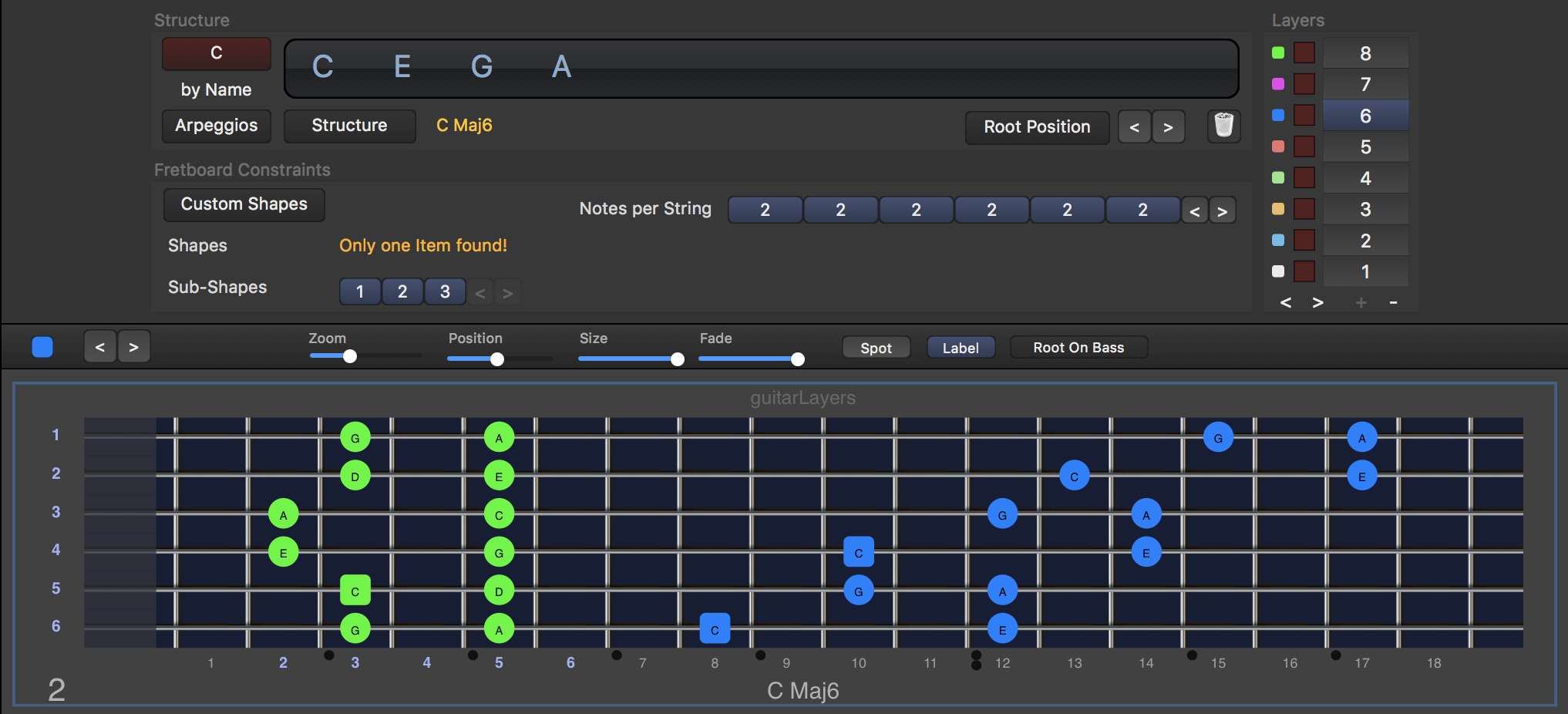Click the plus icon to add layer
The height and width of the screenshot is (714, 1568).
[x=1361, y=302]
